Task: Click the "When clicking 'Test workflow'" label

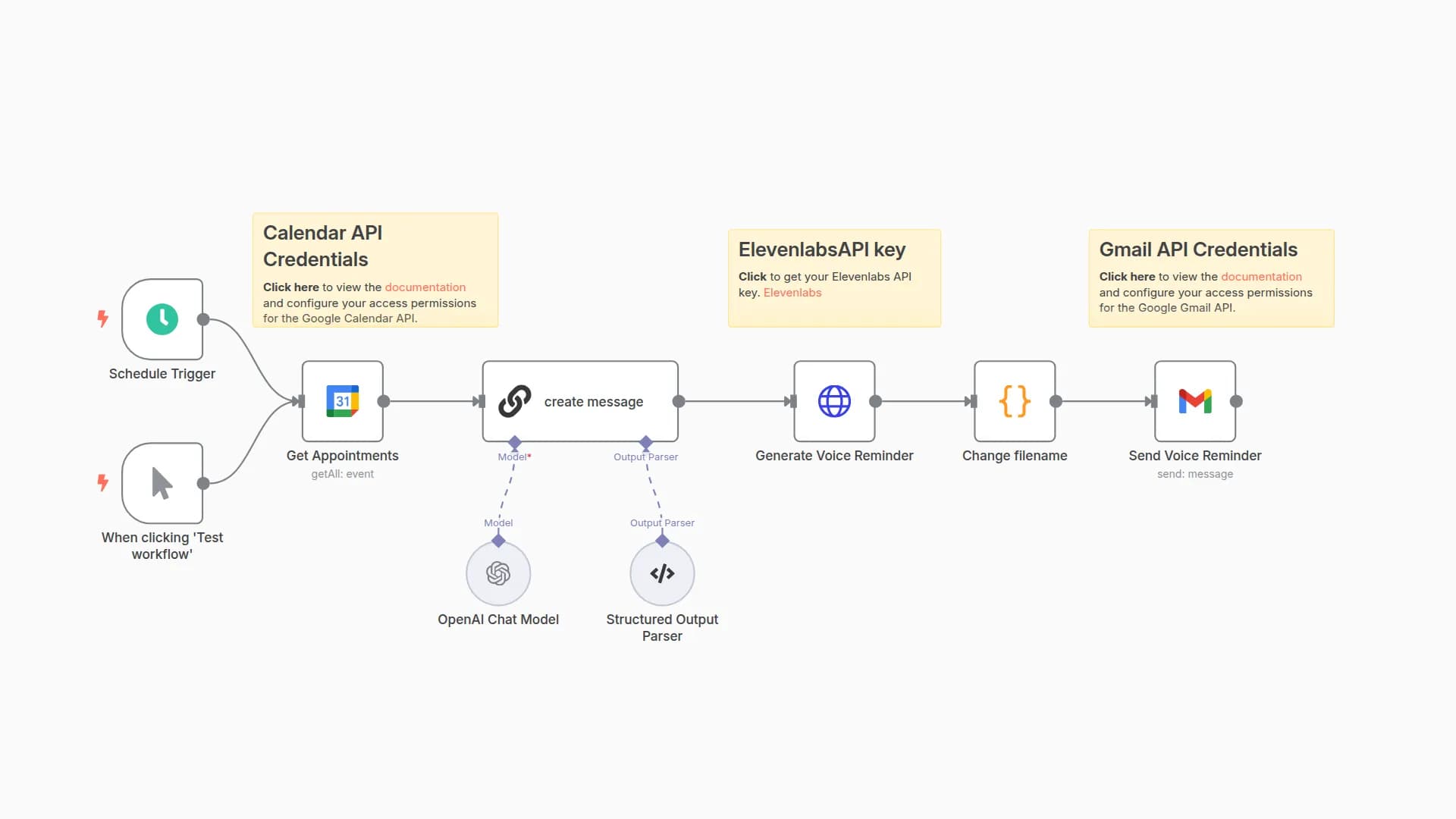Action: coord(162,546)
